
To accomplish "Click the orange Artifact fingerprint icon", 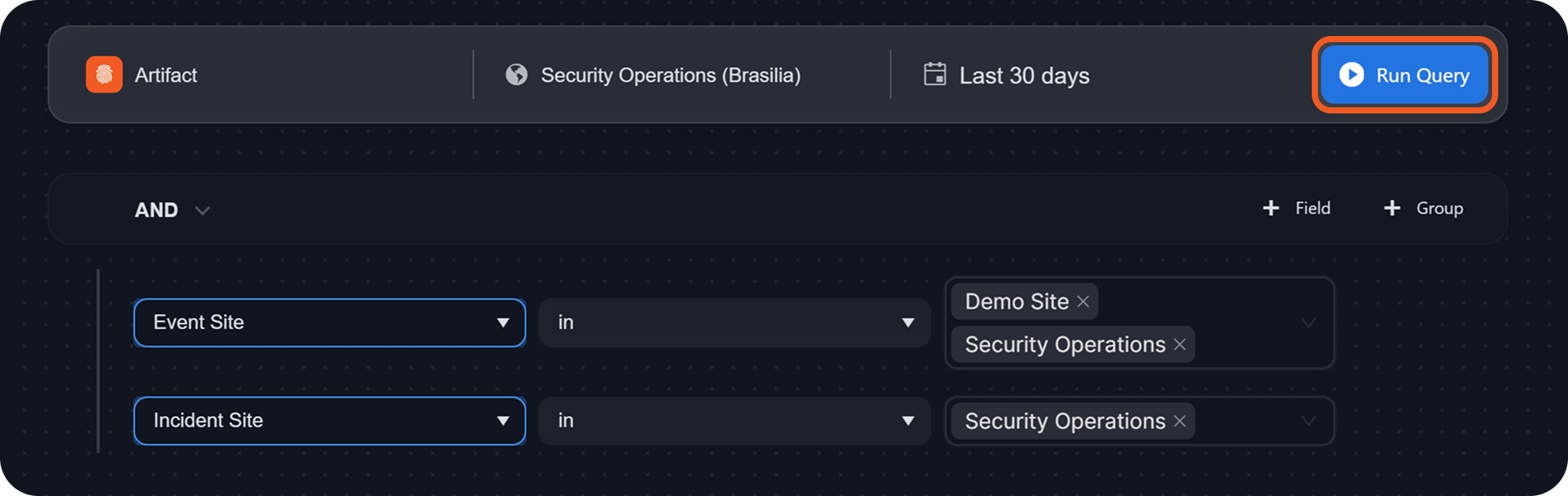I will [x=104, y=74].
